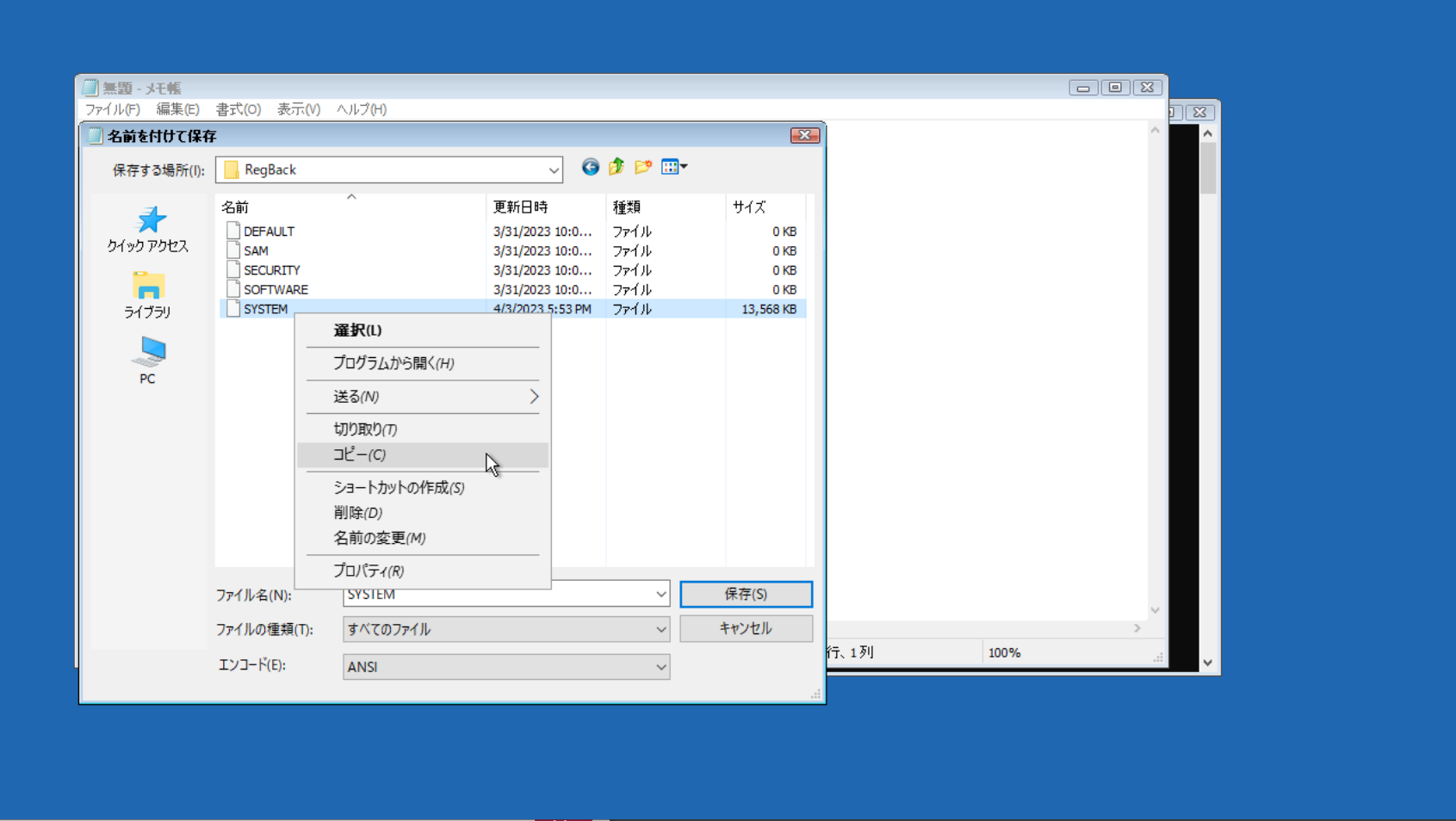Choose プログラムから開く(H) in context menu
The width and height of the screenshot is (1456, 821).
click(x=423, y=363)
